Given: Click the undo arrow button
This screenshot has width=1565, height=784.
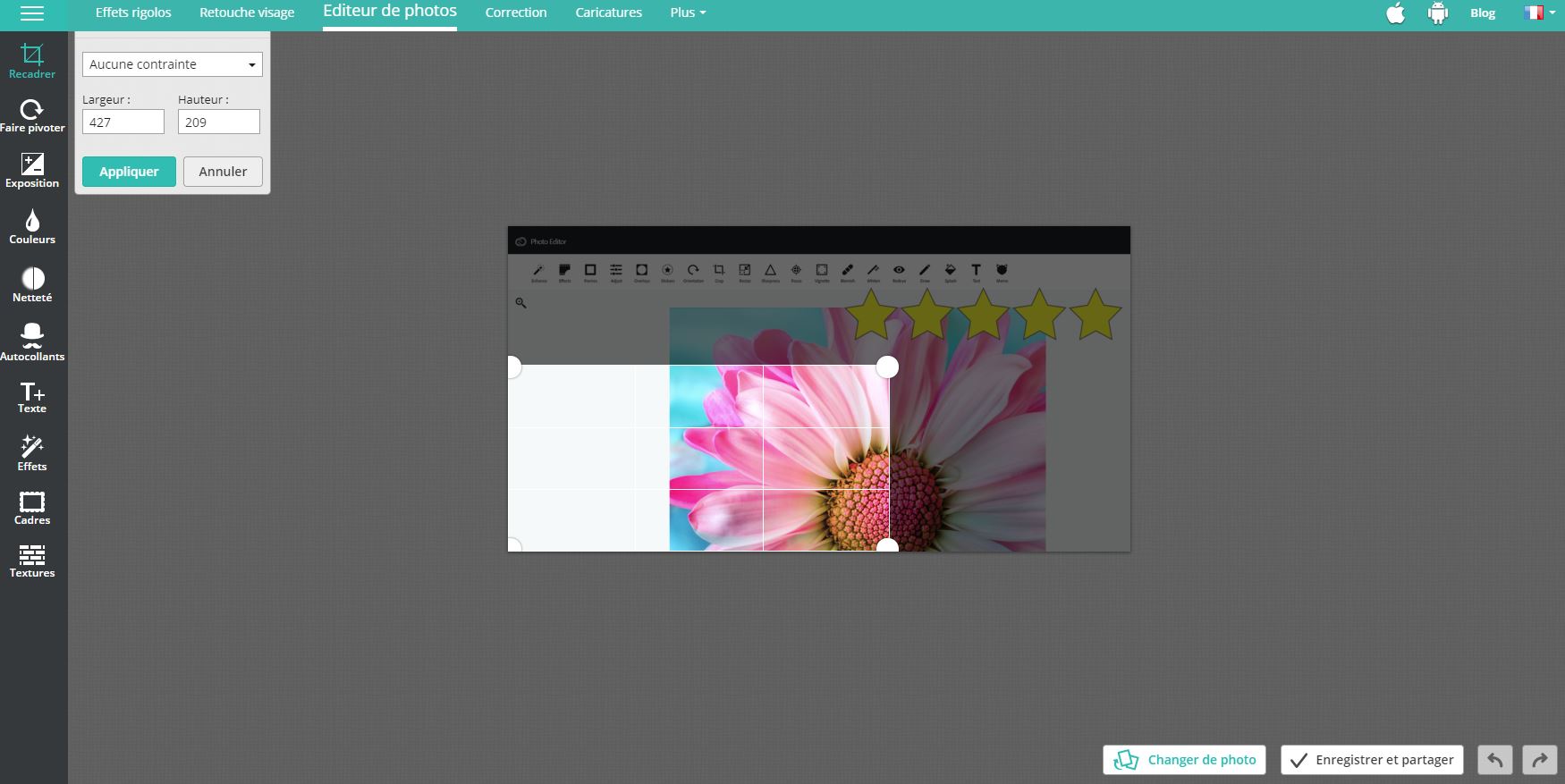Looking at the screenshot, I should click(1494, 760).
